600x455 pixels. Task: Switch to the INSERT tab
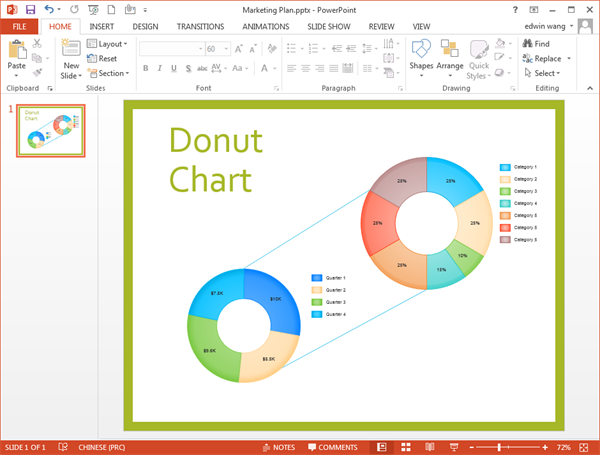101,26
